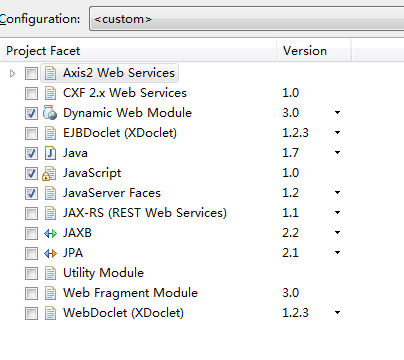Image resolution: width=404 pixels, height=360 pixels.
Task: Click the EJBDoclet (XDoclet) document icon
Action: click(50, 133)
